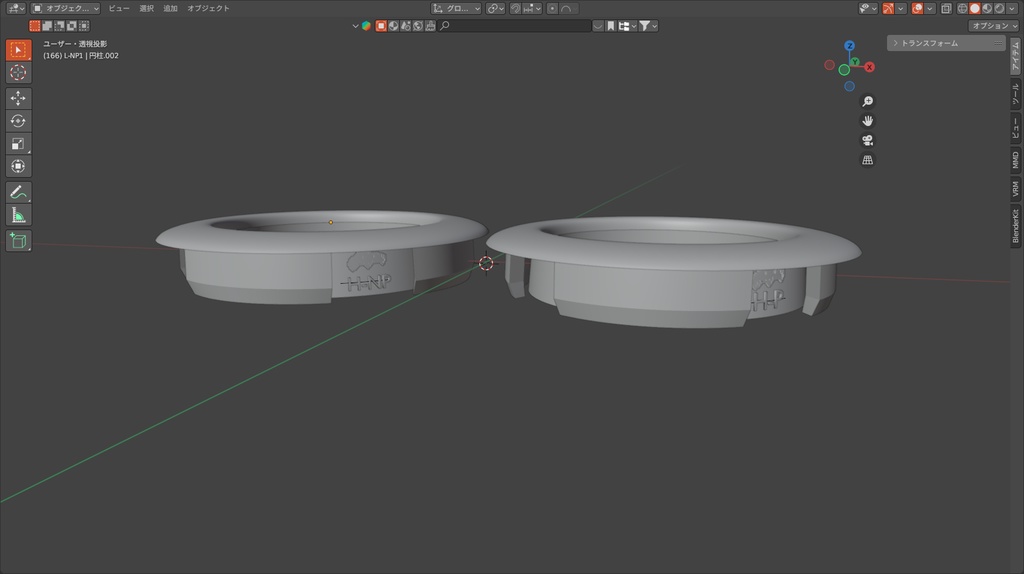Choose Subtract selection mode icon

click(x=59, y=26)
